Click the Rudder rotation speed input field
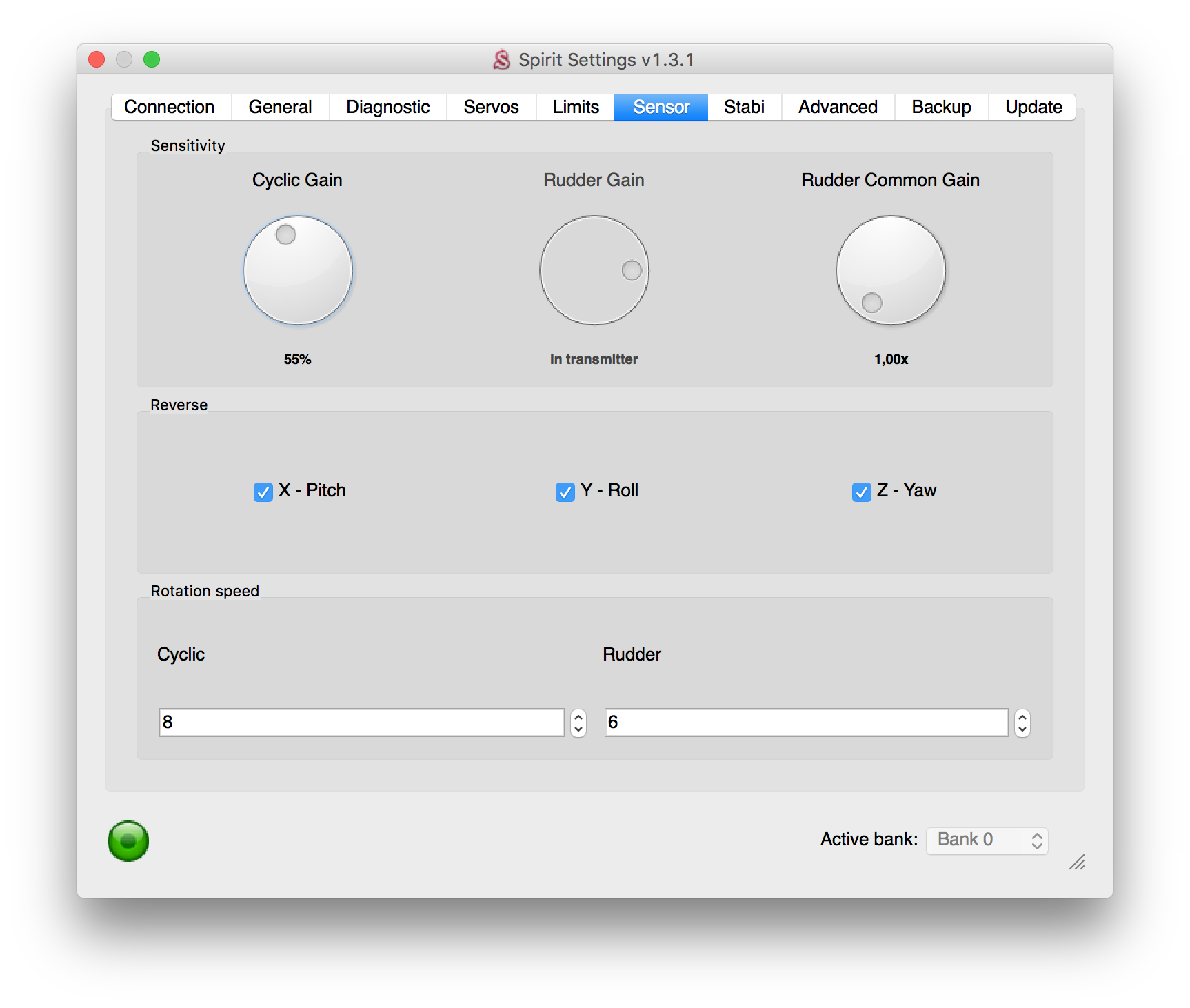The image size is (1190, 1008). [x=806, y=723]
